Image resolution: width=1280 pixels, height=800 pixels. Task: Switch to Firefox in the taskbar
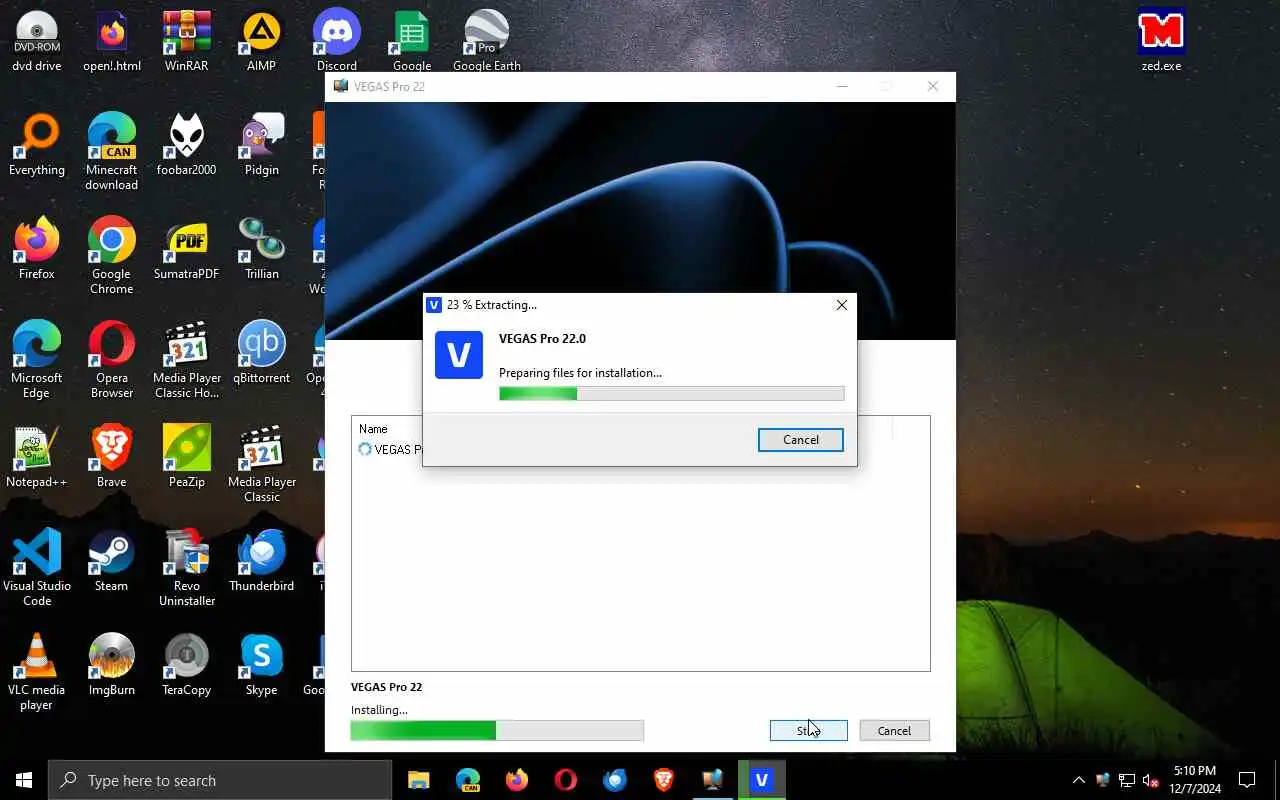point(517,780)
